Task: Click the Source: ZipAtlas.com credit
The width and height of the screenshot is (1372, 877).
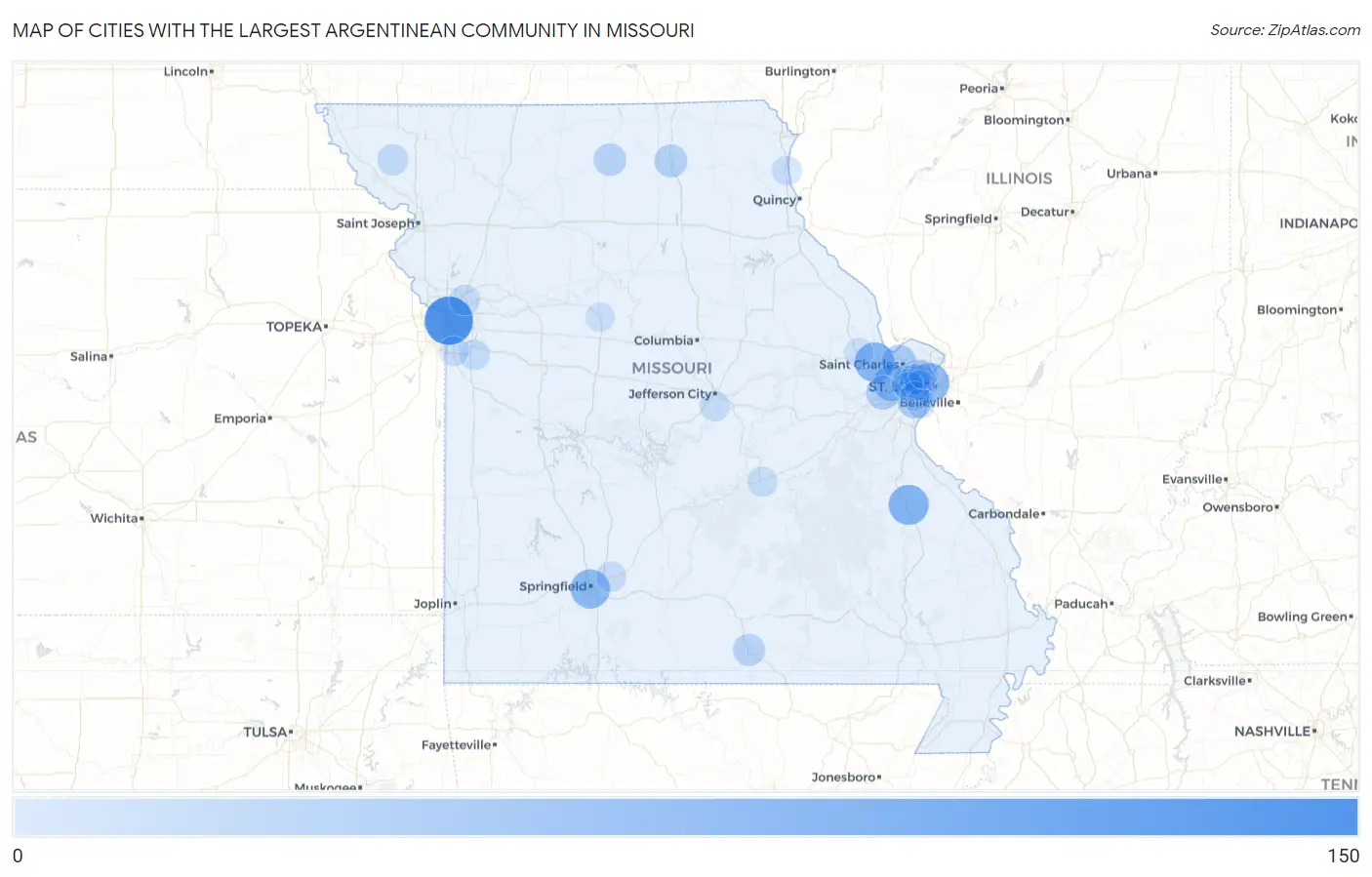Action: (1285, 30)
